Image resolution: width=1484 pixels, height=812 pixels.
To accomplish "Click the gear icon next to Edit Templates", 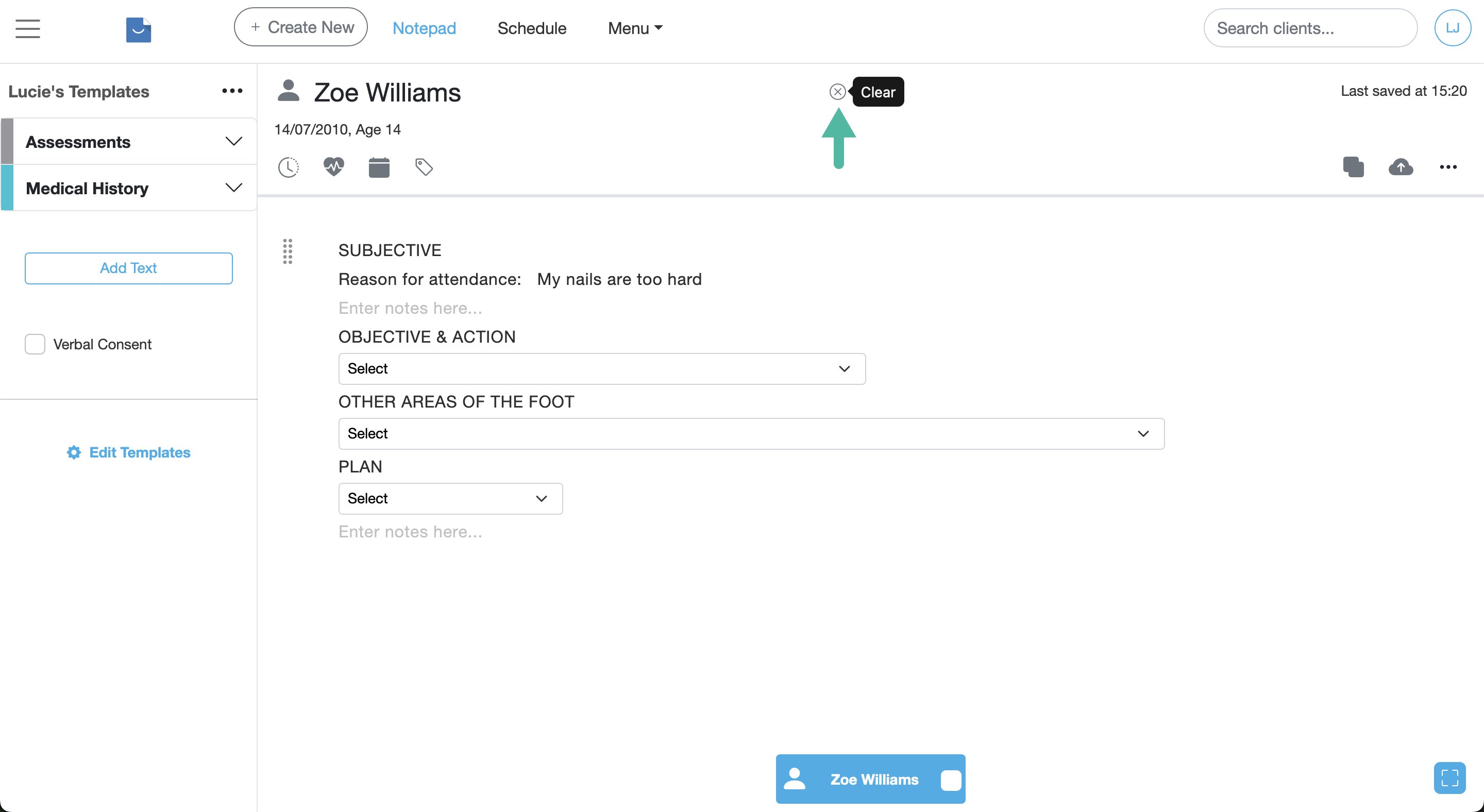I will tap(74, 453).
